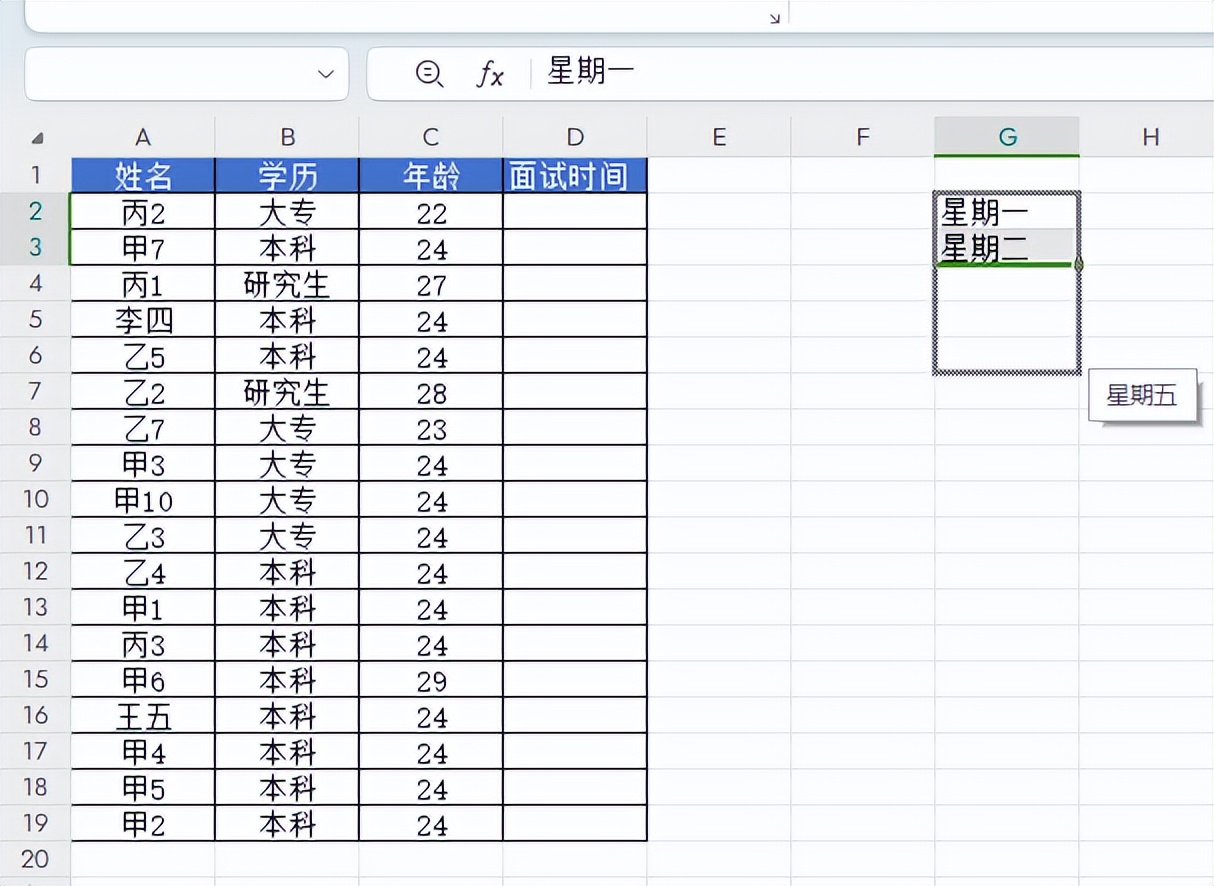Screen dimensions: 1214x886
Task: Select the name cell 乙3
Action: (143, 536)
